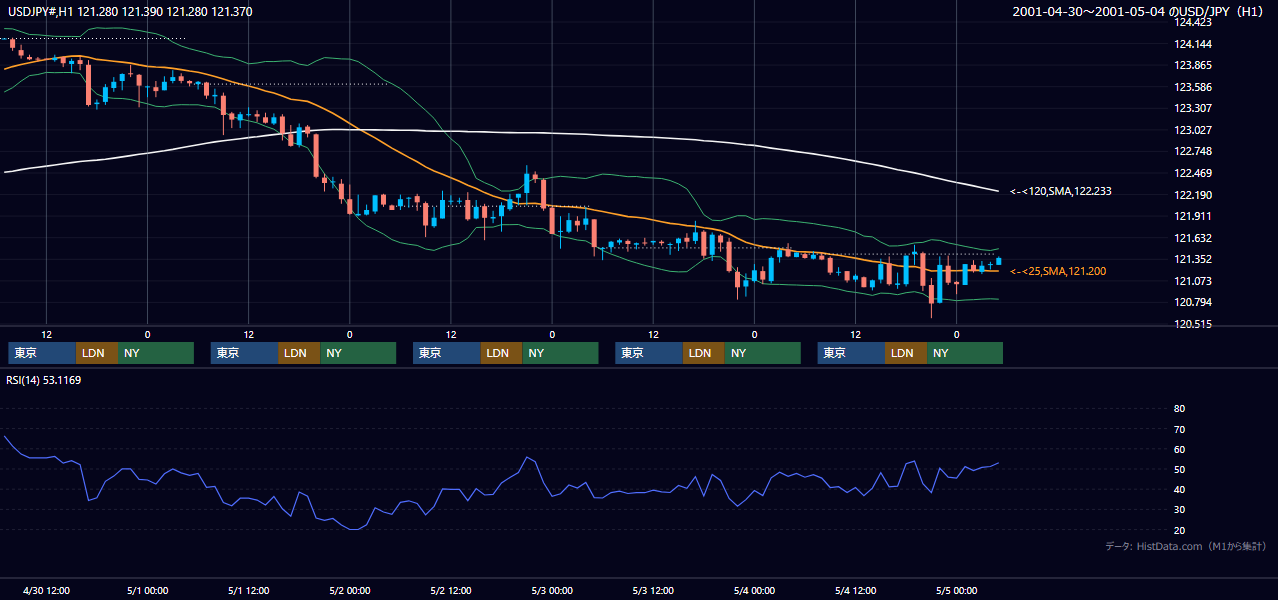This screenshot has height=600, width=1278.
Task: Click price axis value 121.911
Action: [x=1193, y=216]
